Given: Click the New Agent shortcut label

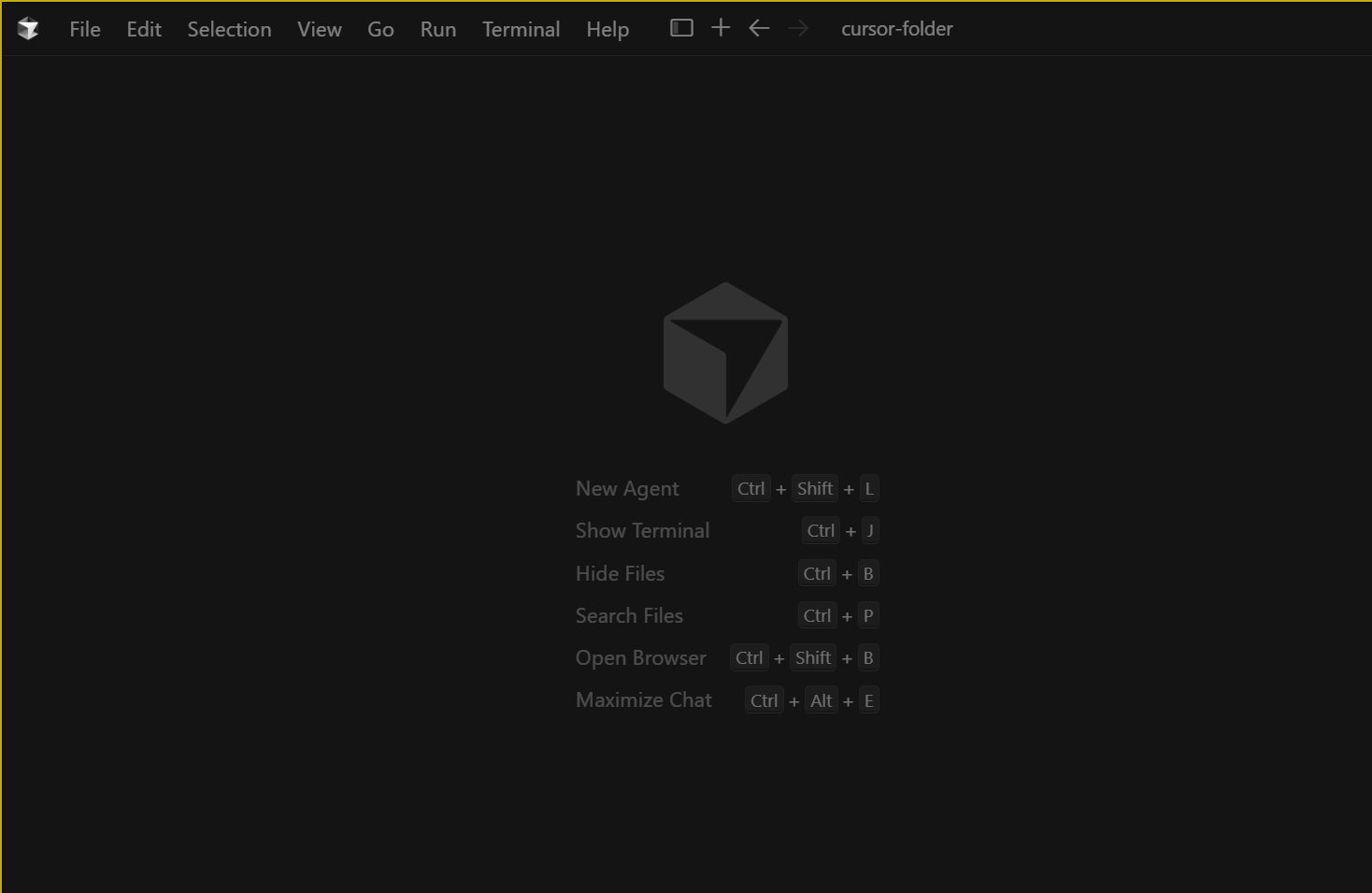Looking at the screenshot, I should 627,489.
